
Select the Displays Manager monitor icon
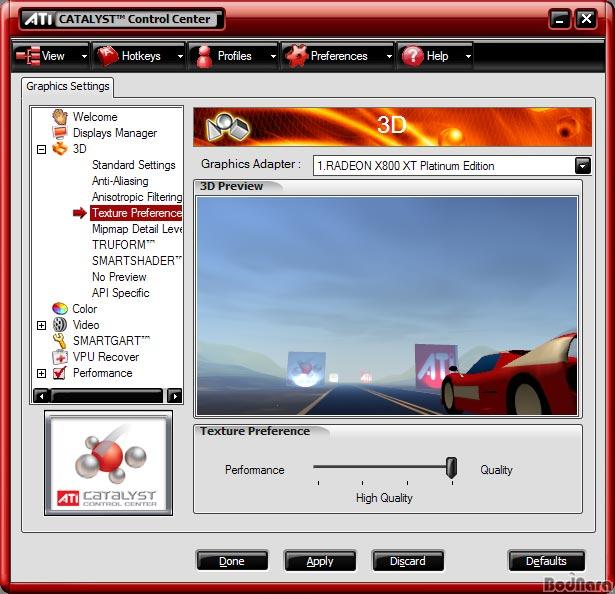(60, 133)
